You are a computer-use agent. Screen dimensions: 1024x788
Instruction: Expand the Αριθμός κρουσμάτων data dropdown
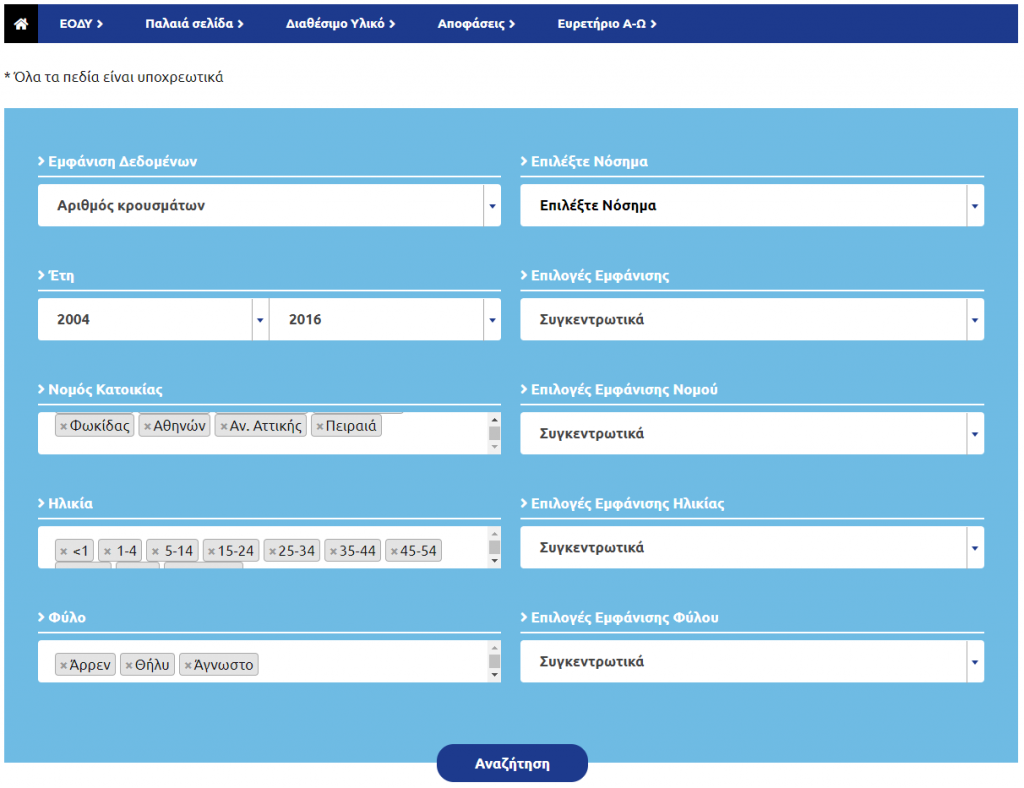tap(269, 206)
